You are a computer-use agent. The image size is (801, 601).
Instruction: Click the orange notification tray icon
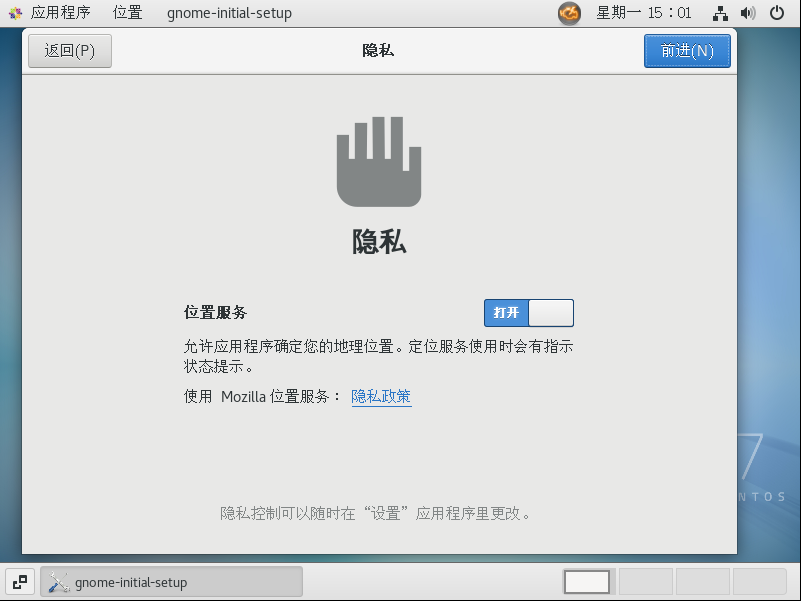click(x=569, y=13)
